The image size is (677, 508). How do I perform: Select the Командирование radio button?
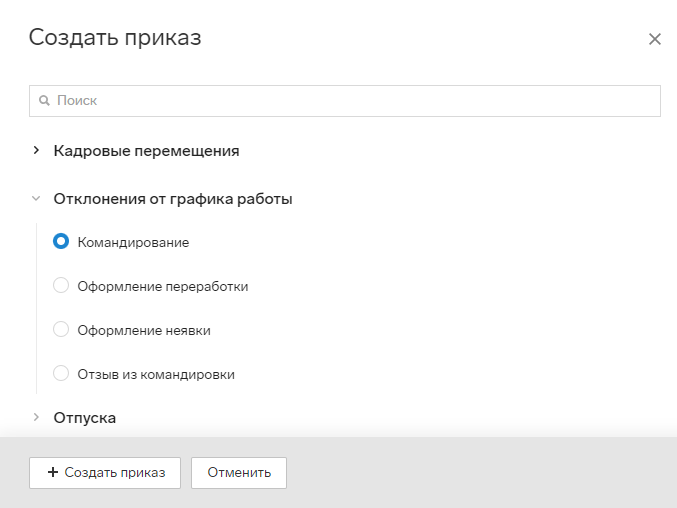coord(61,241)
